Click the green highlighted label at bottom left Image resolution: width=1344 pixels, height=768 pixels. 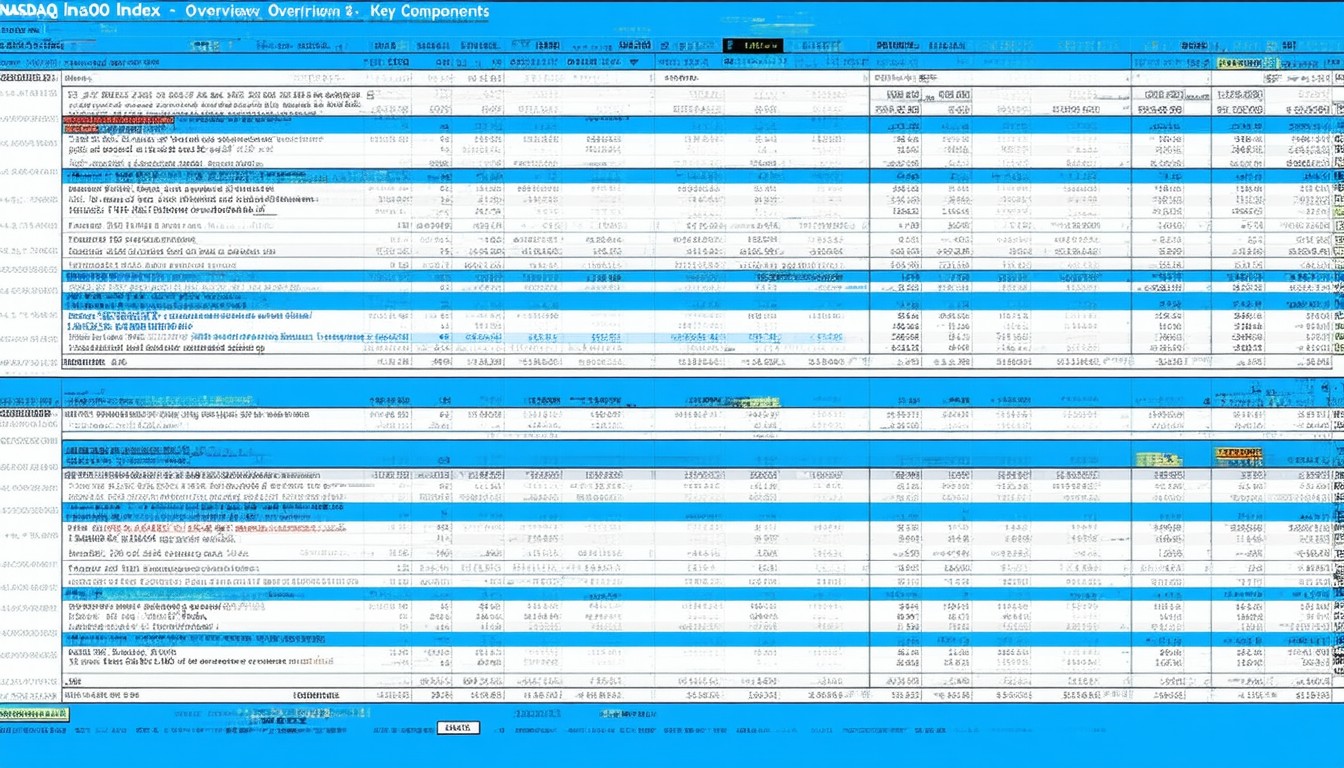coord(34,714)
